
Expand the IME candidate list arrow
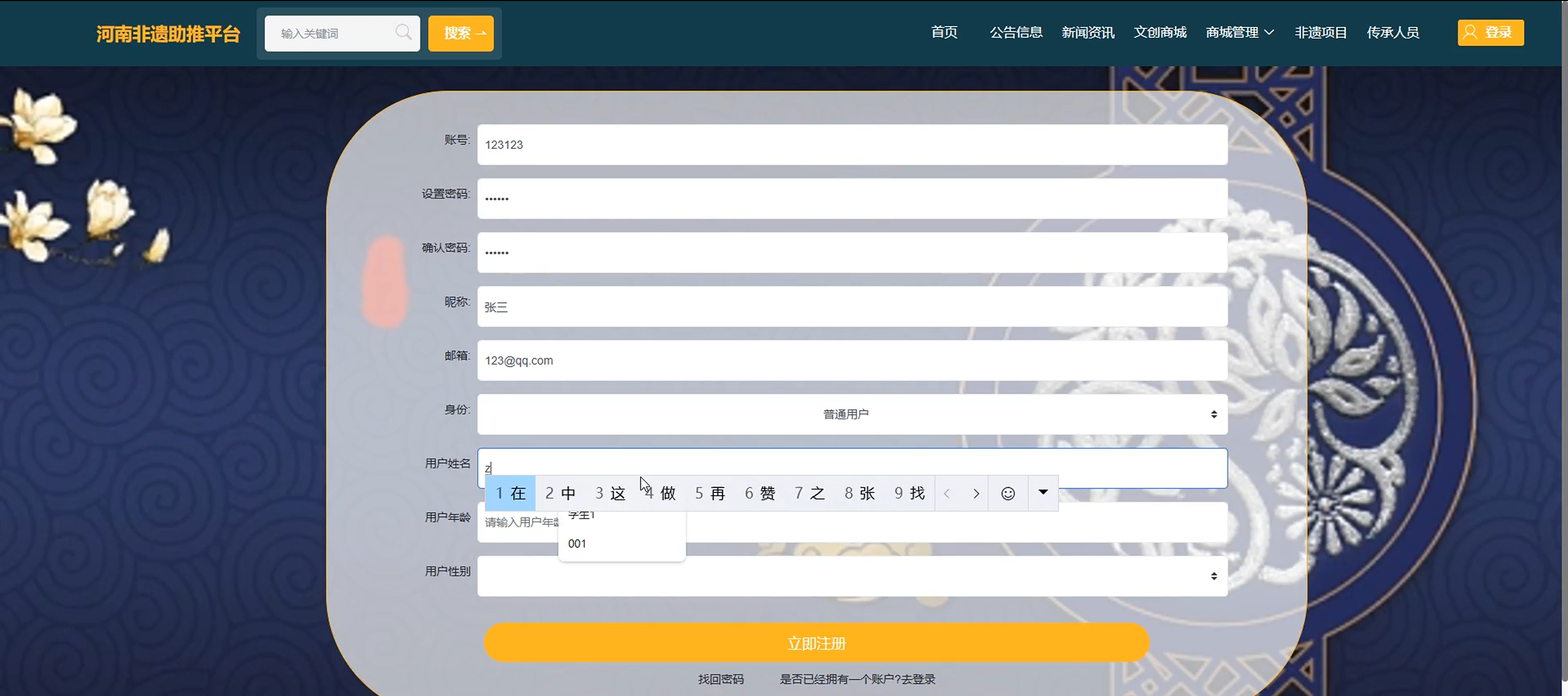point(1043,492)
